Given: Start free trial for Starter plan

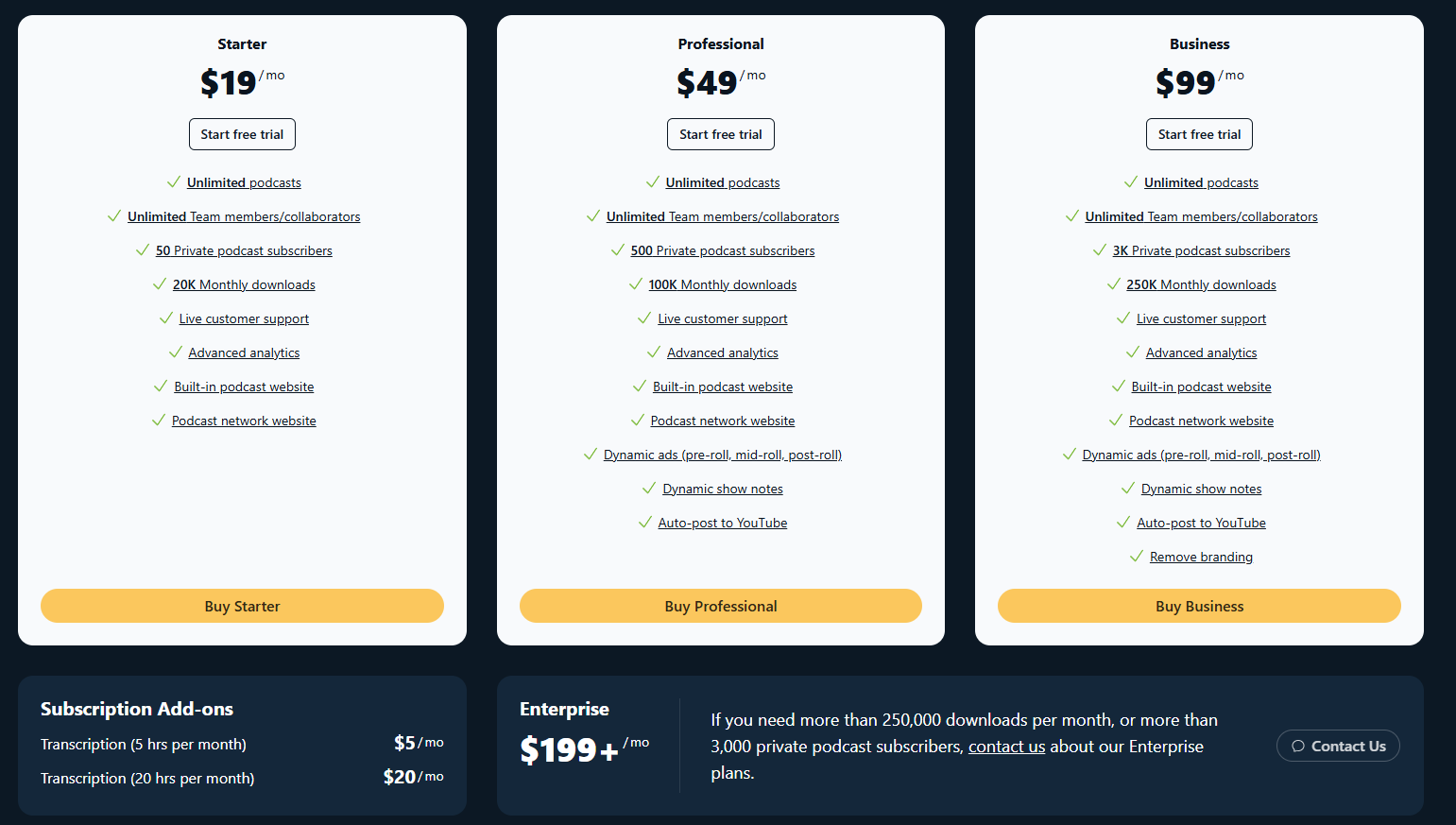Looking at the screenshot, I should coord(242,134).
